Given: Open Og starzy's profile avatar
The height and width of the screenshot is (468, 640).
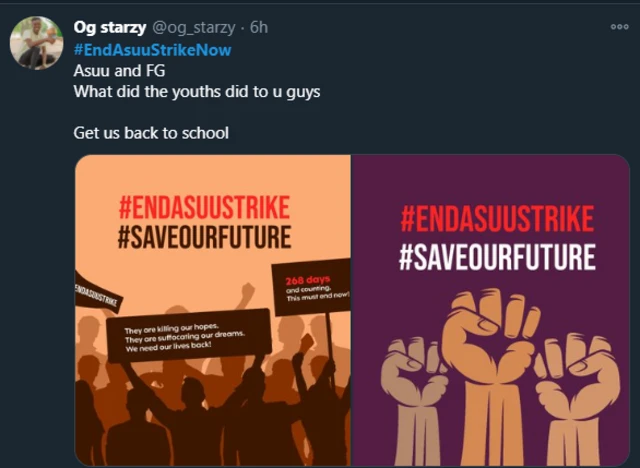Looking at the screenshot, I should pyautogui.click(x=37, y=43).
